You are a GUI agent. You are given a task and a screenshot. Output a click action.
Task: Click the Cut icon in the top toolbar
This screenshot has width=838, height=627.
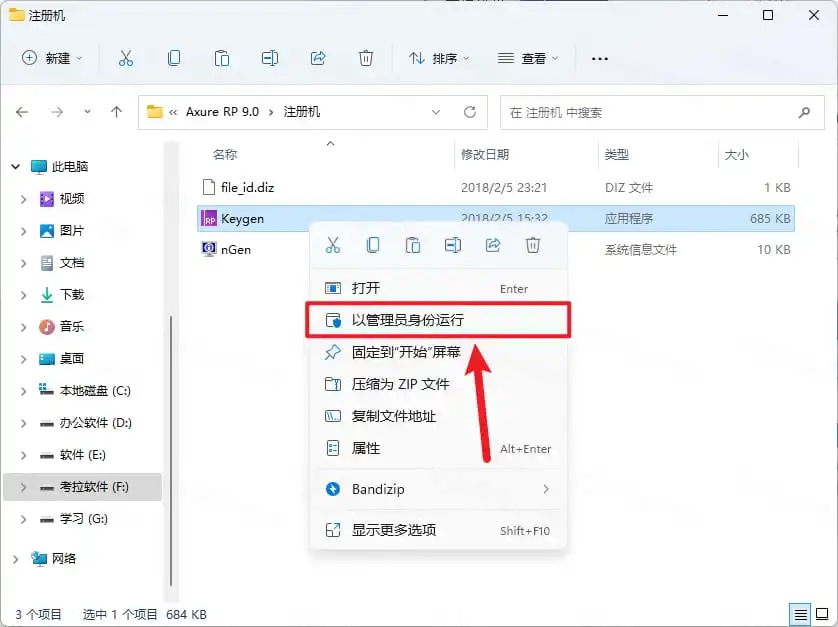(126, 58)
